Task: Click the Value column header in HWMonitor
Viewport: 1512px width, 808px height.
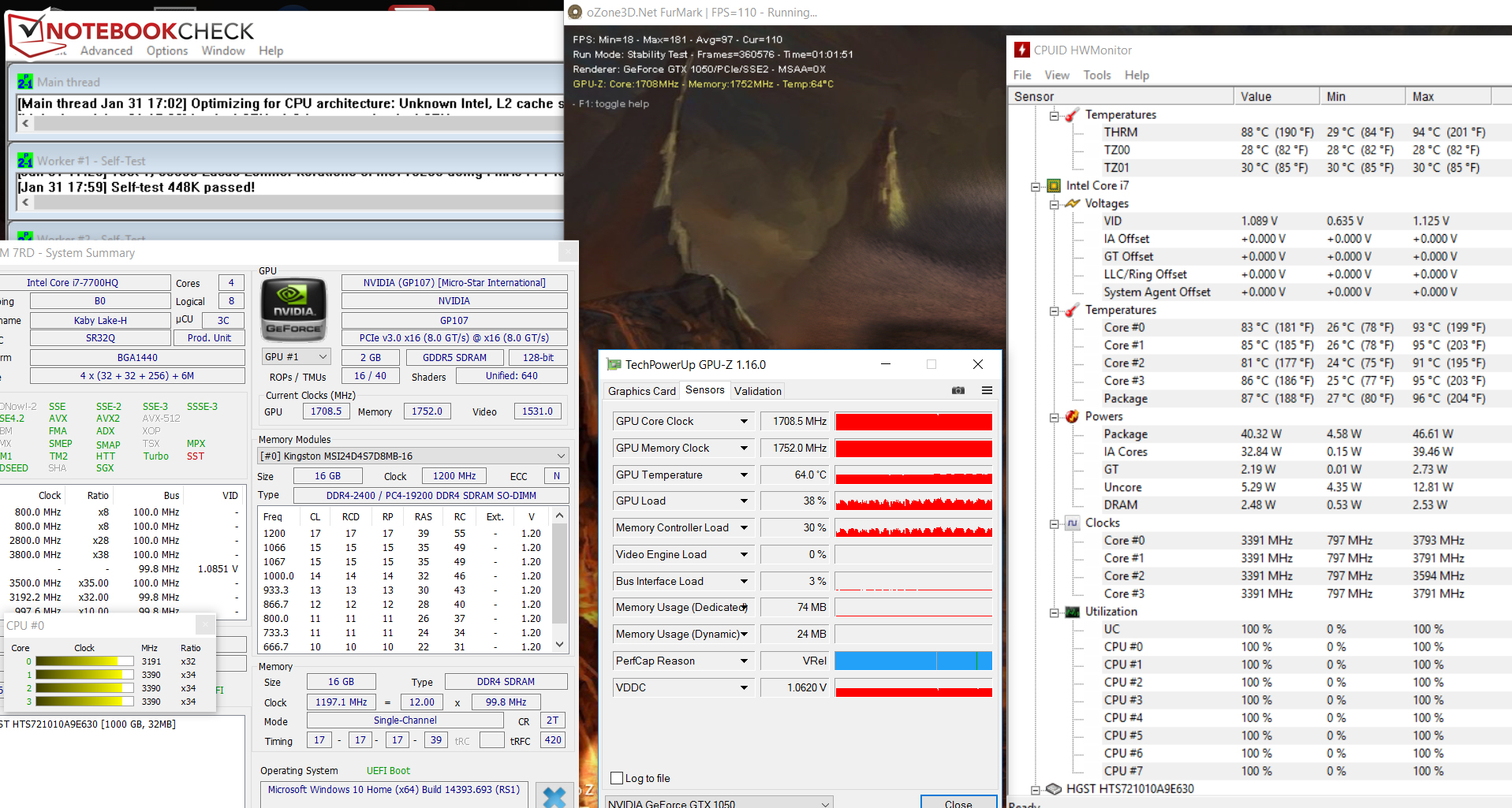Action: pos(1276,96)
